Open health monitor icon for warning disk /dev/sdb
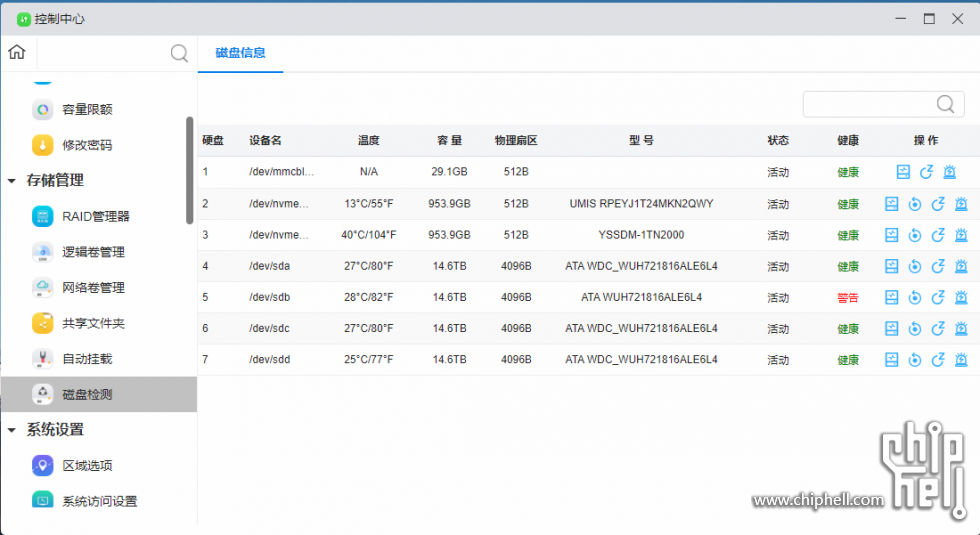980x535 pixels. point(891,298)
